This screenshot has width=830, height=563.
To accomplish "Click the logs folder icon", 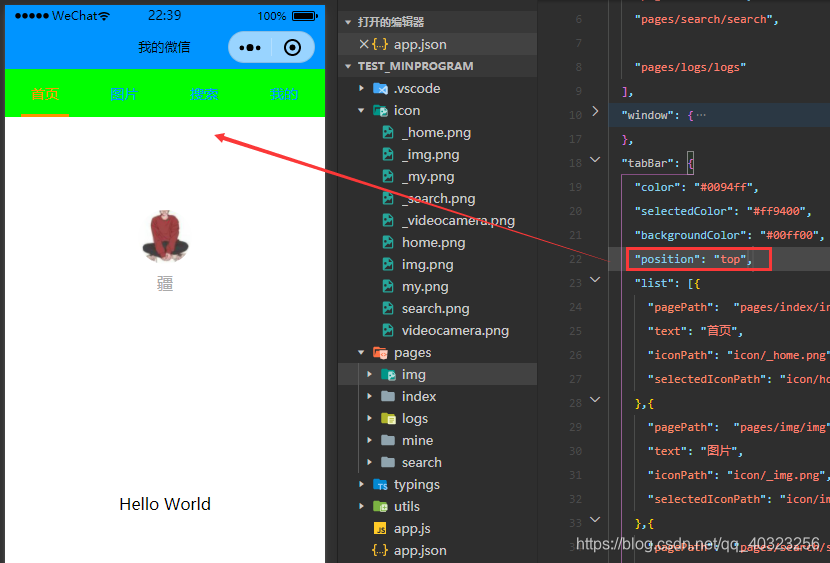I will [x=388, y=419].
